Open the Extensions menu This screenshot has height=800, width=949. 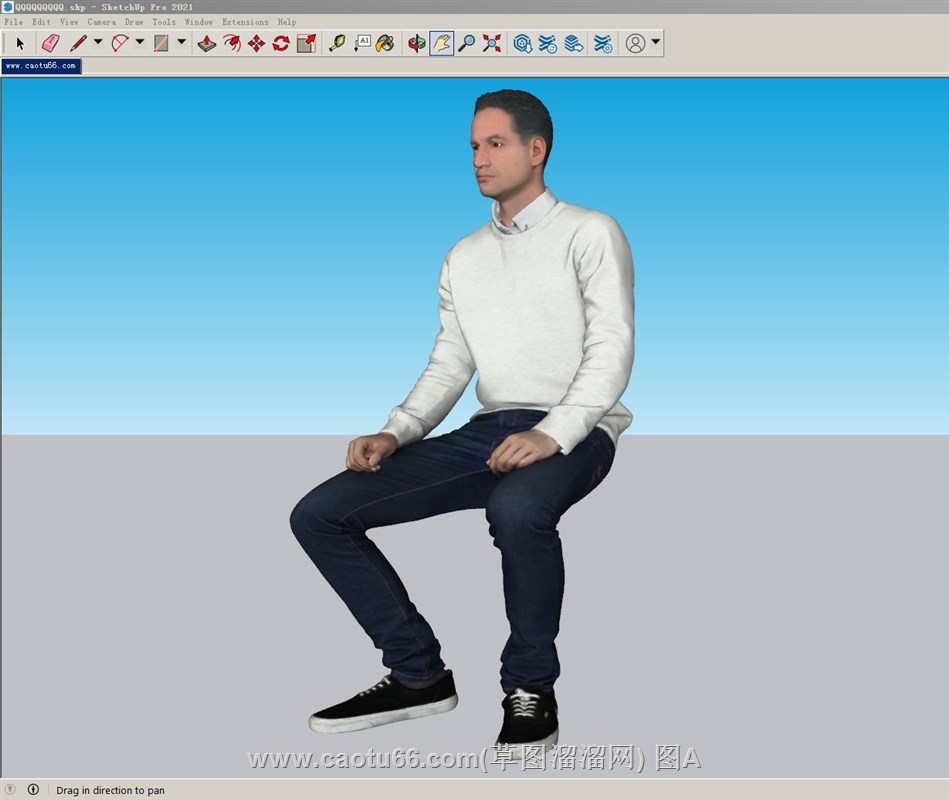(244, 21)
